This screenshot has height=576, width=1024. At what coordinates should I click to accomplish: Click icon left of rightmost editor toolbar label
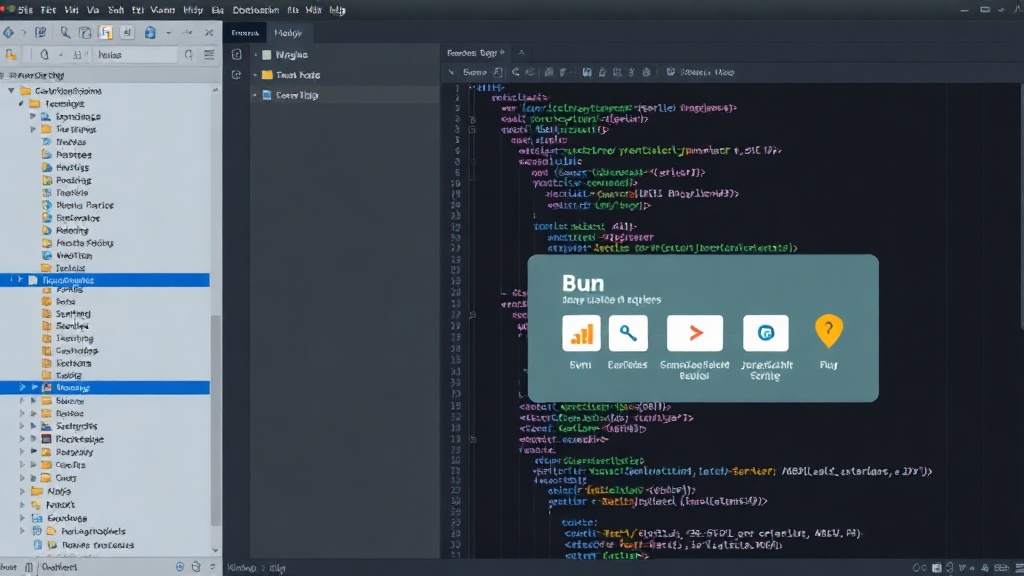671,72
